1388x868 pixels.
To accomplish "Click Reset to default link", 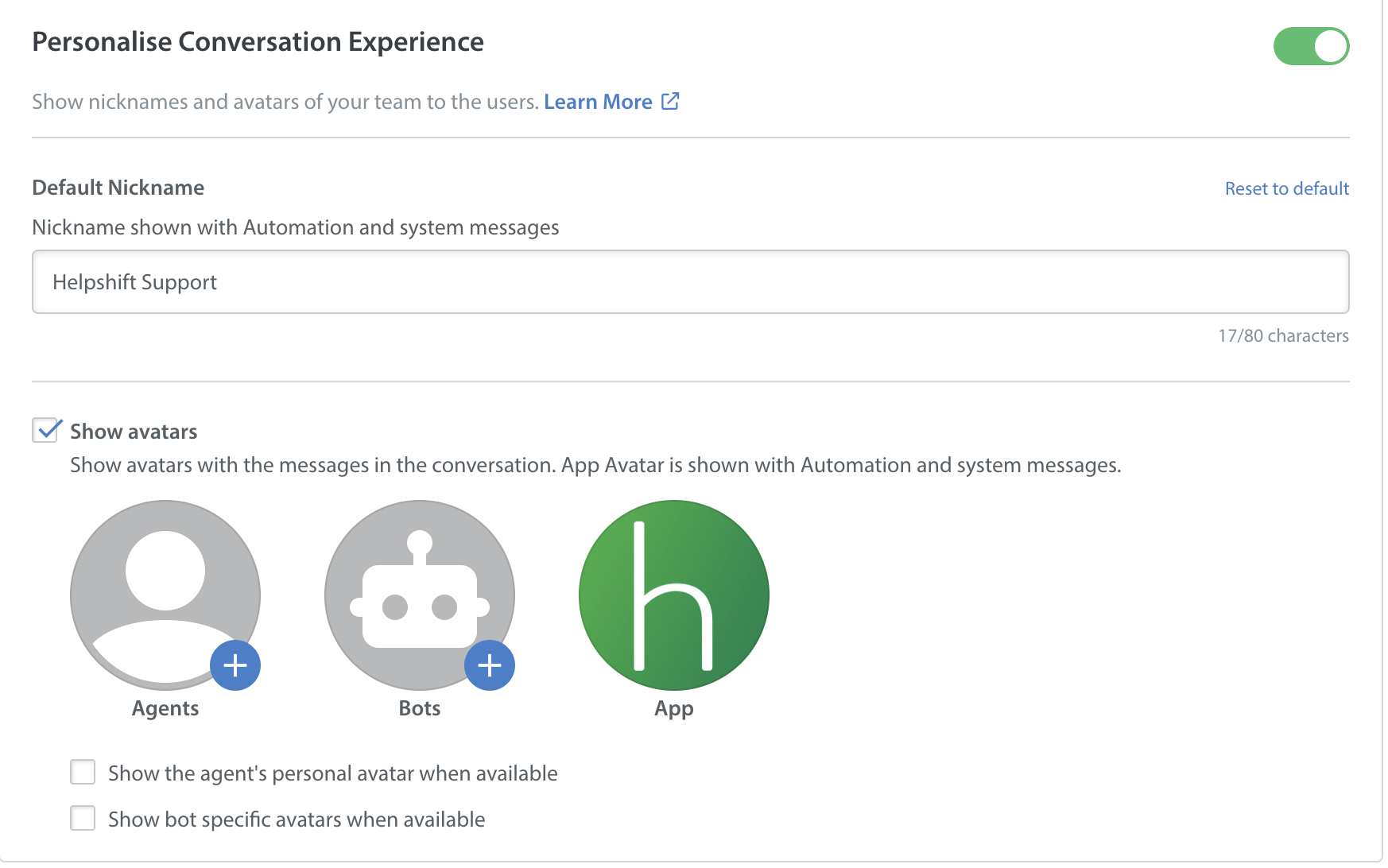I will 1286,188.
